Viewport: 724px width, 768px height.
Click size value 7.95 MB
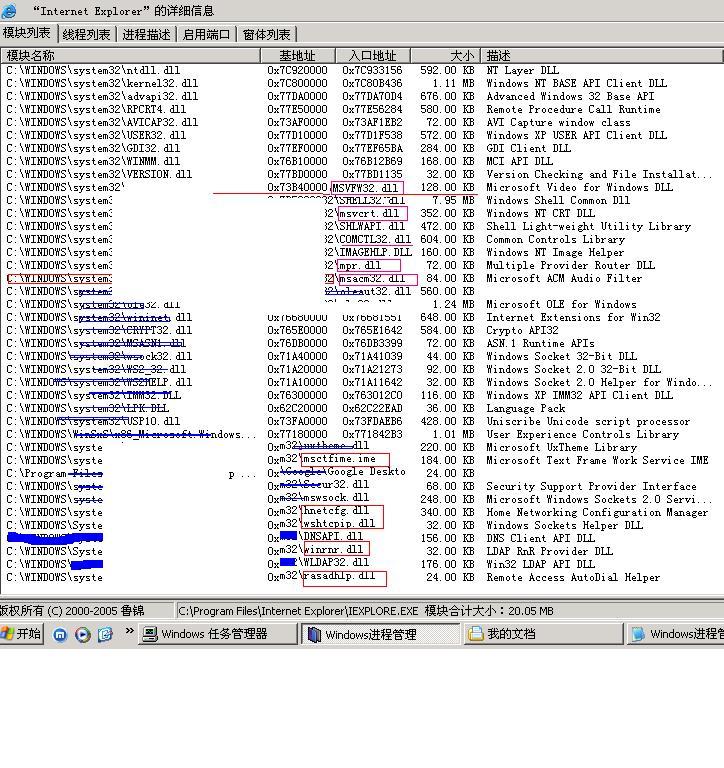pyautogui.click(x=454, y=200)
